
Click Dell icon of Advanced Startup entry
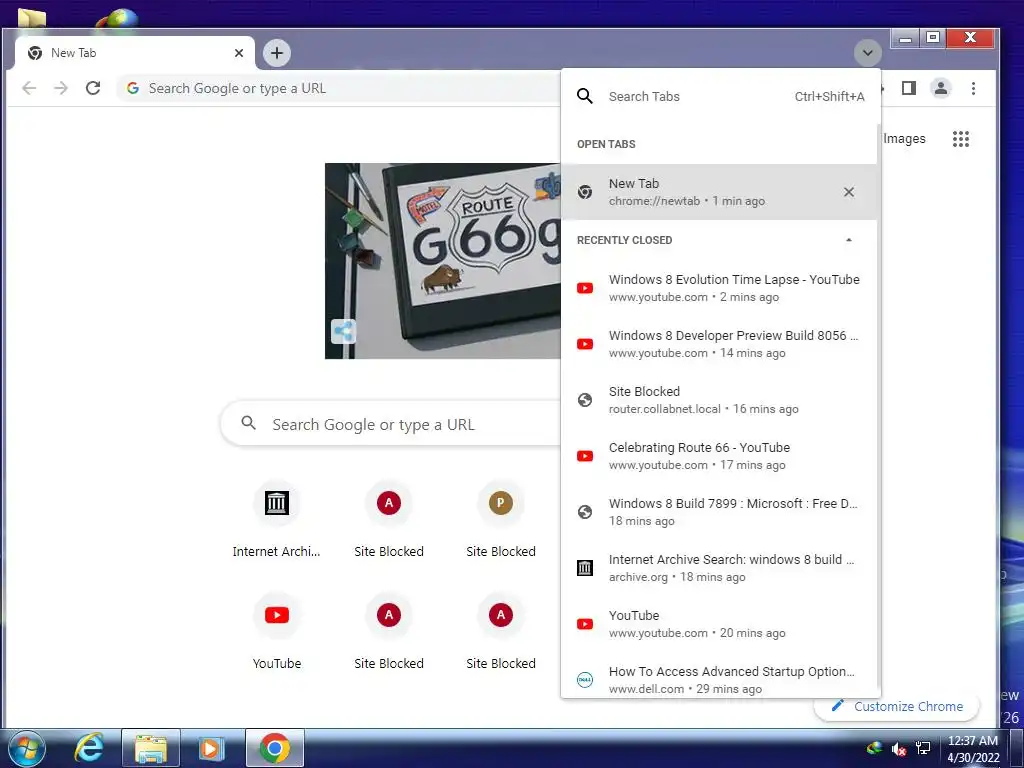pos(585,680)
